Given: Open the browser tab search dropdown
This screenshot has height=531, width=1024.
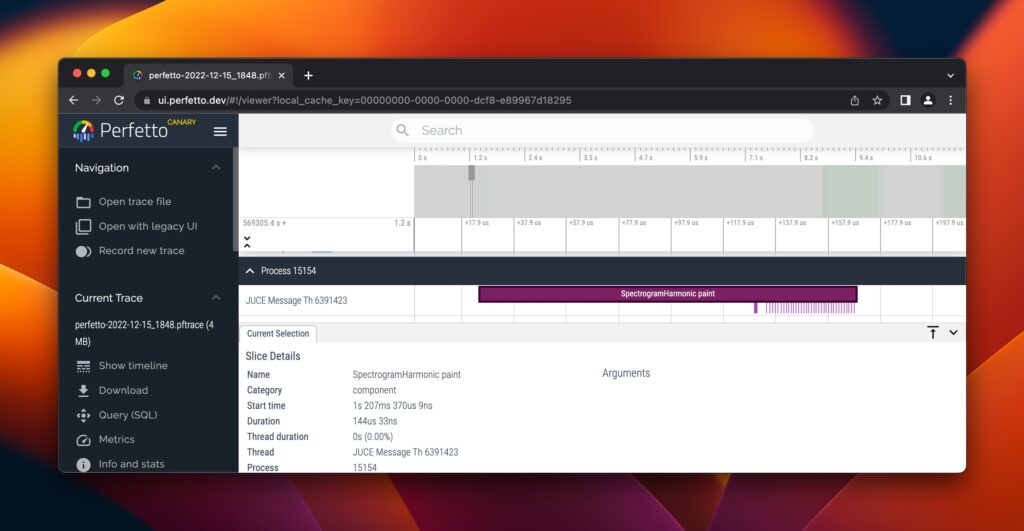Looking at the screenshot, I should coord(950,76).
